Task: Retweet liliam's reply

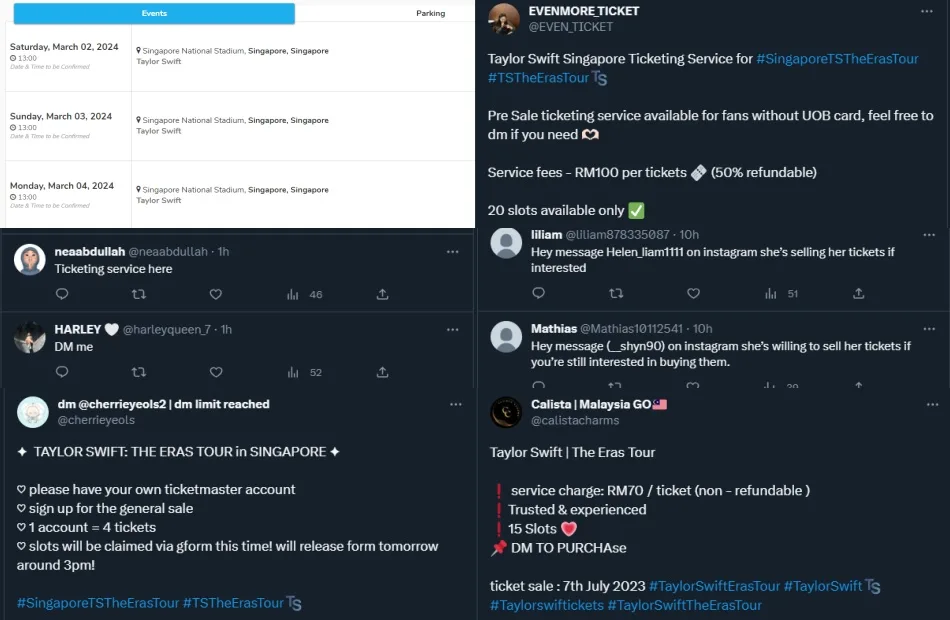Action: click(x=616, y=294)
